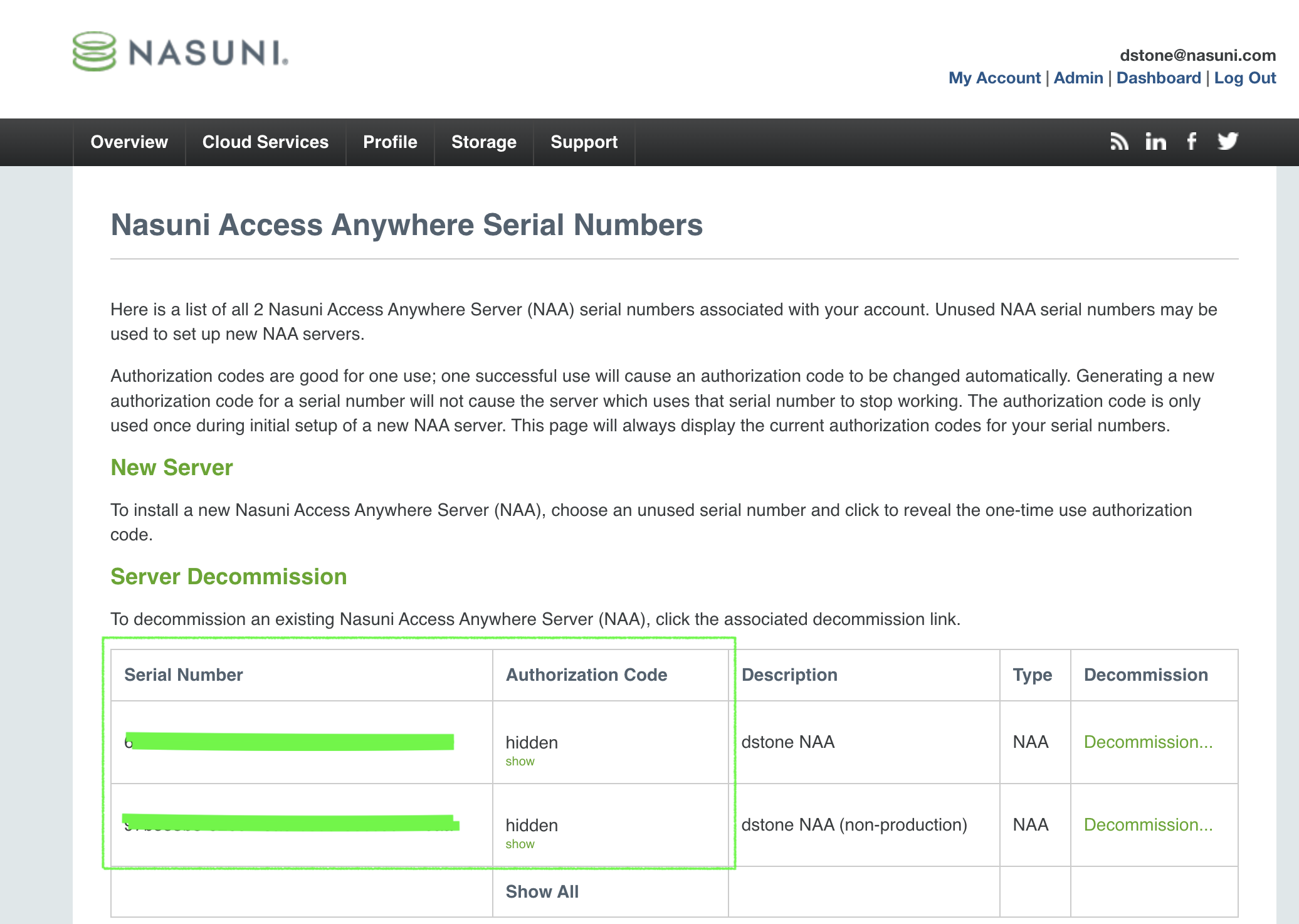Click Show All authorization codes

[x=542, y=891]
